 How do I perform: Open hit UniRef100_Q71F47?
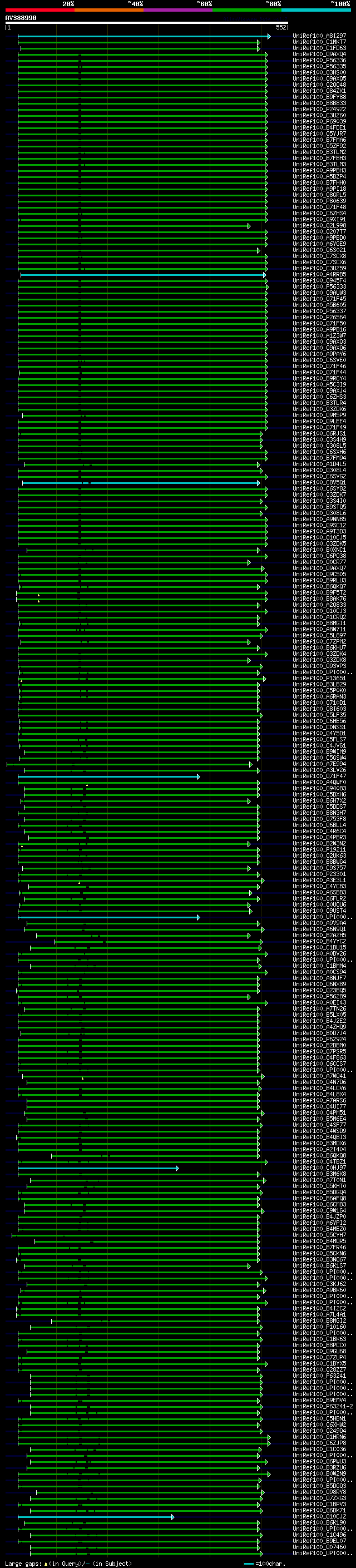tap(319, 776)
